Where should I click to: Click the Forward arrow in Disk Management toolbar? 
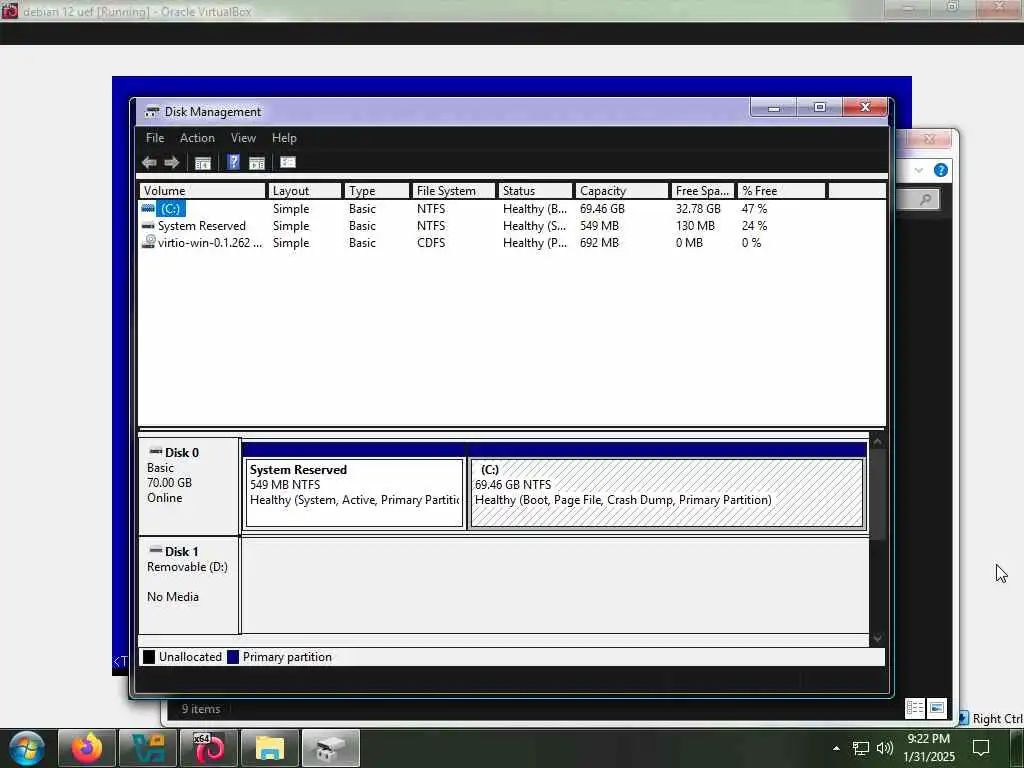(x=172, y=163)
